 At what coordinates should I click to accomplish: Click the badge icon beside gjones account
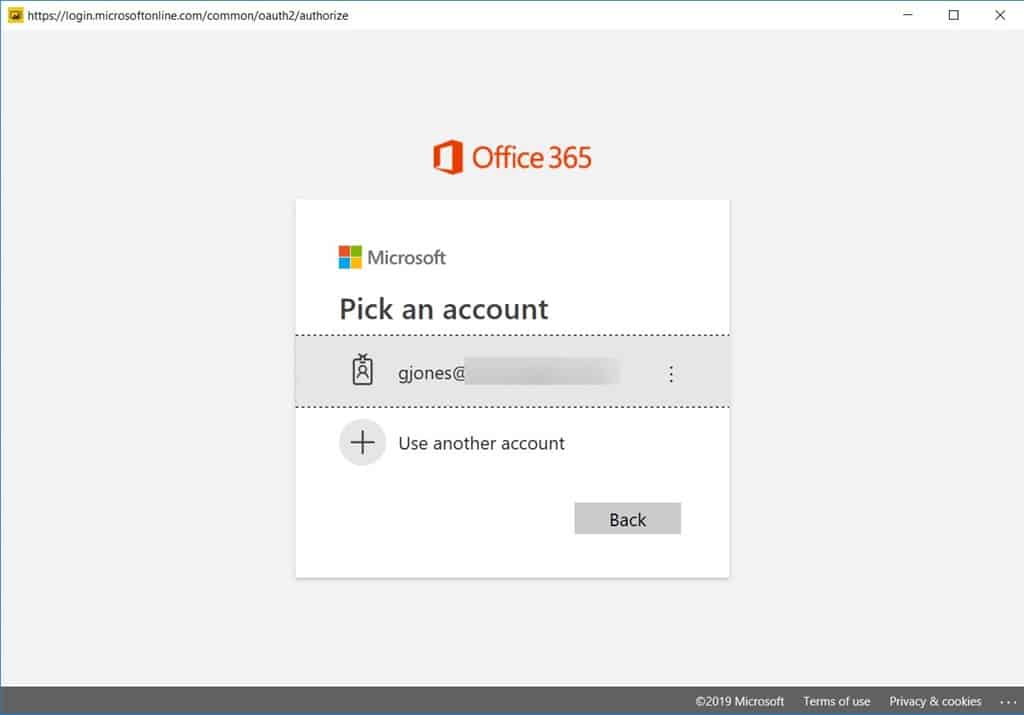pyautogui.click(x=362, y=370)
